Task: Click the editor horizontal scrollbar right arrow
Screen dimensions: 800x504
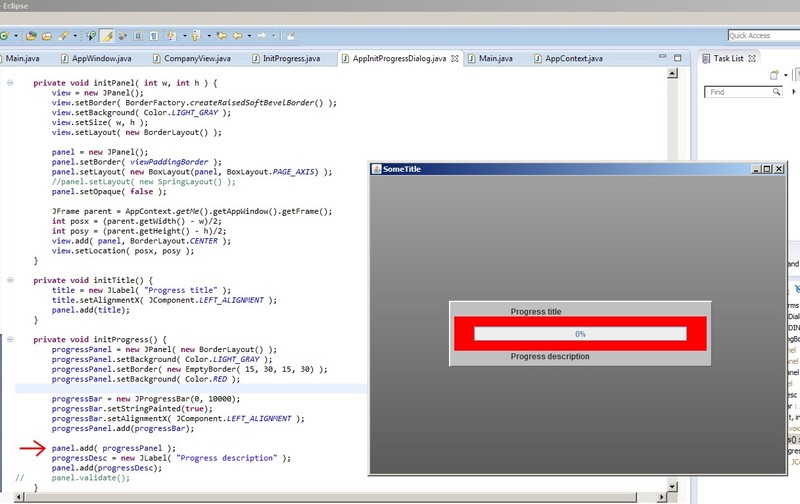Action: click(x=661, y=496)
